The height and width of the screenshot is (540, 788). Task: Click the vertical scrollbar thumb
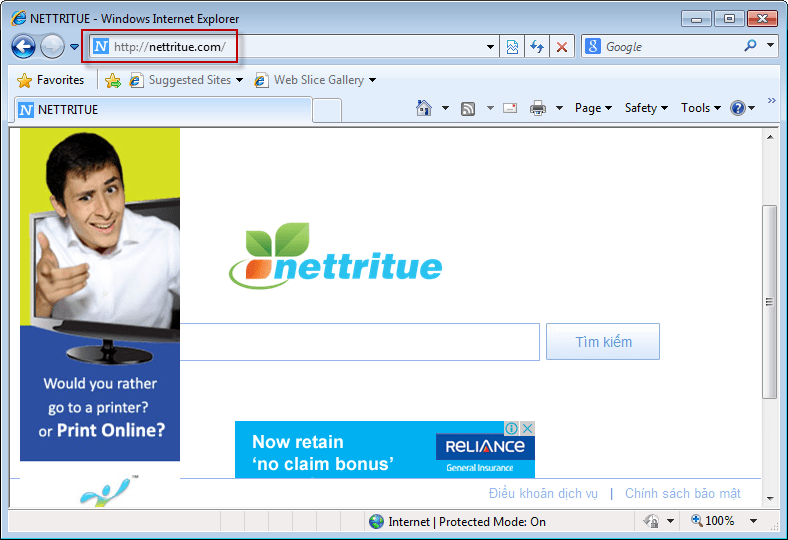769,302
